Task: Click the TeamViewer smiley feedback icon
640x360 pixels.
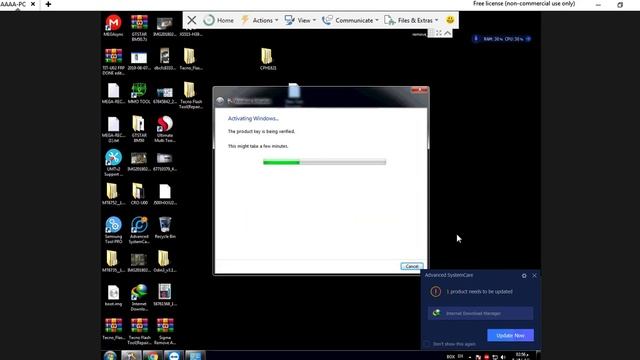Action: [450, 20]
